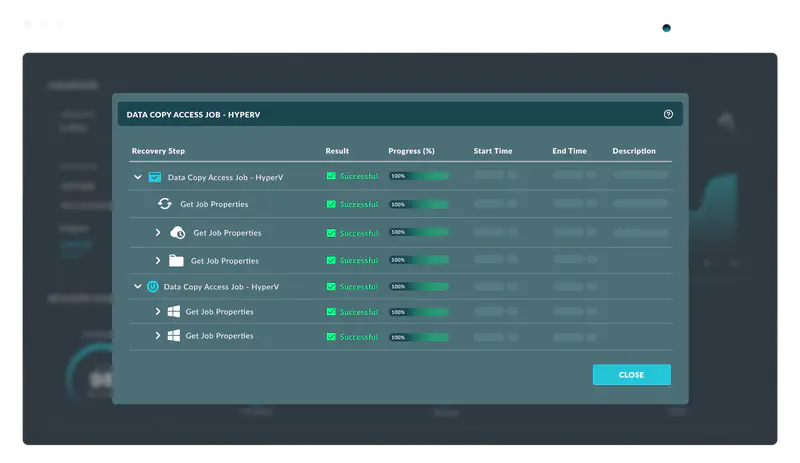Click the 100% progress bar in the sync-icon row

pos(419,204)
